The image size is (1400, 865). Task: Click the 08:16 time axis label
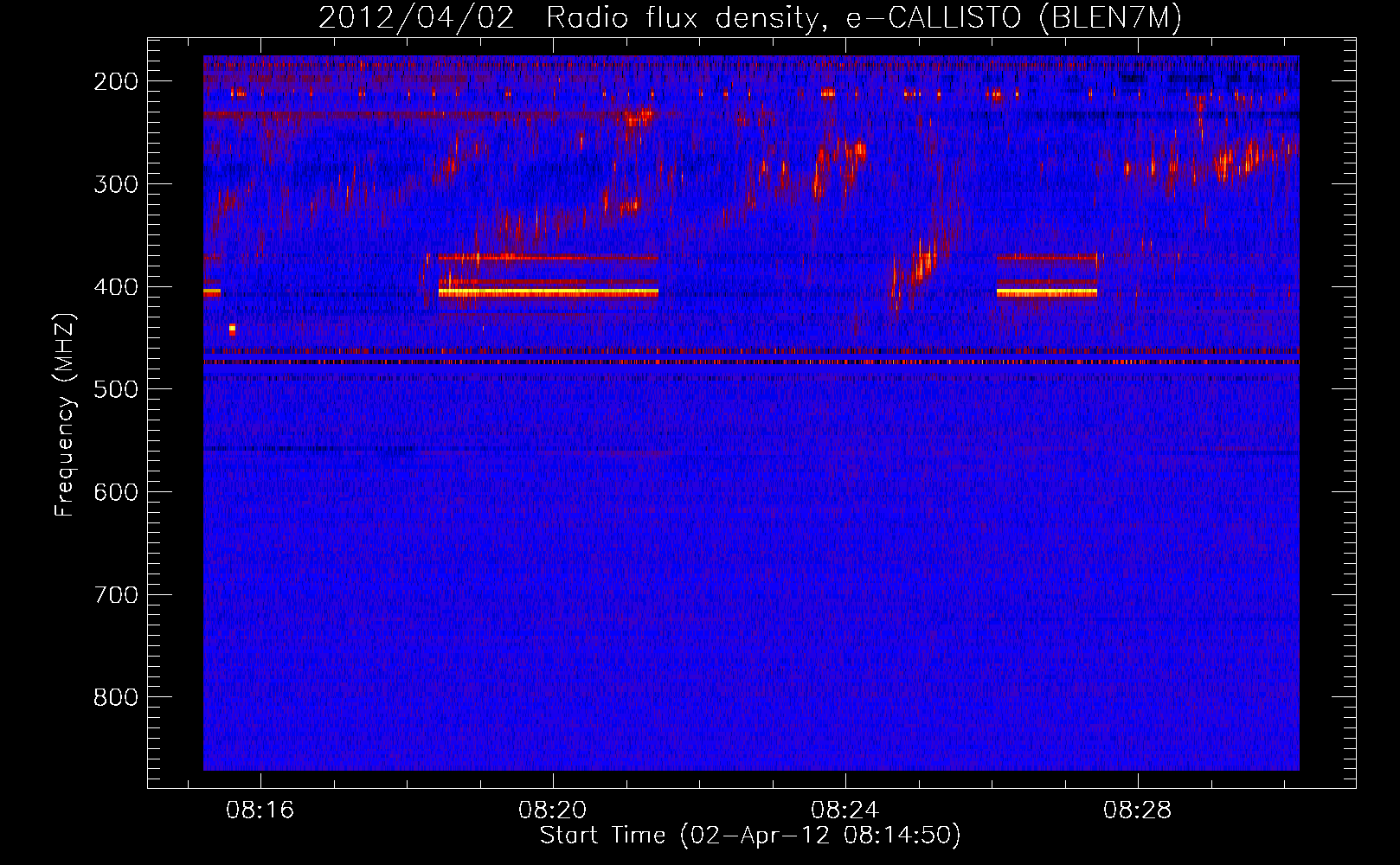260,811
